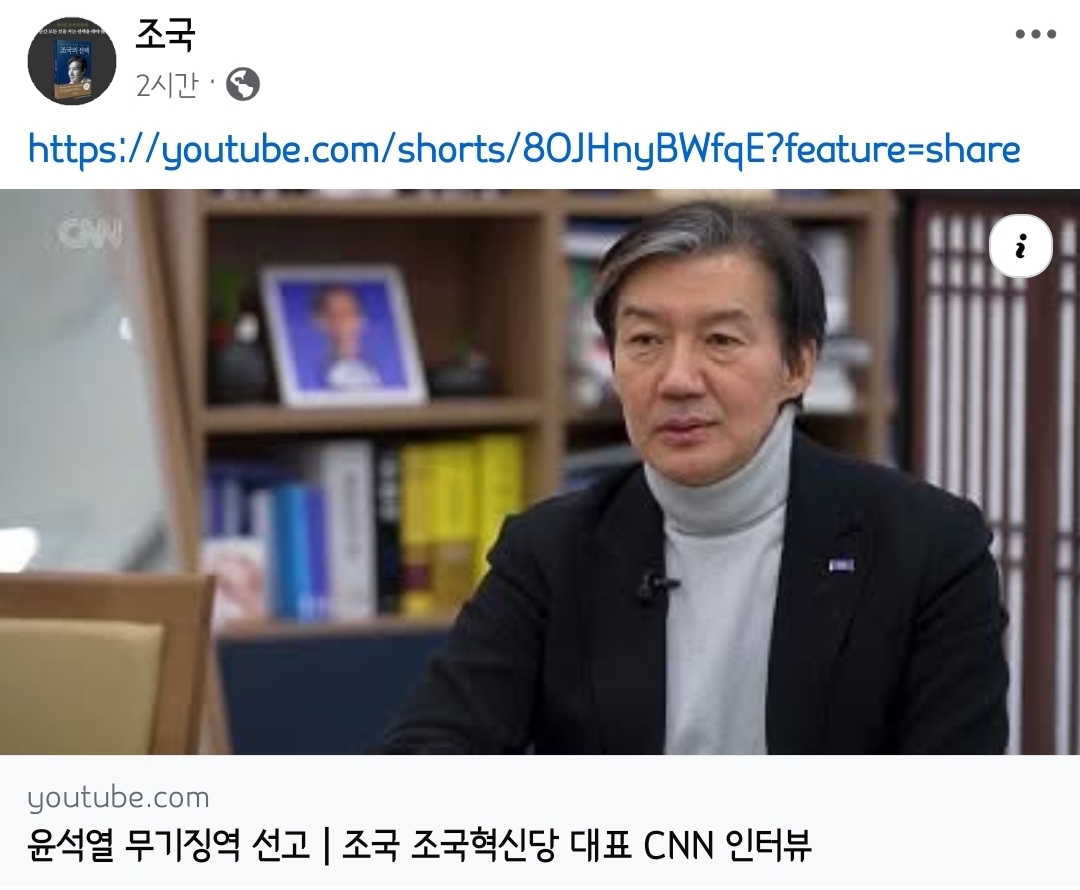This screenshot has height=890, width=1080.
Task: Tap the info 'i' icon on preview
Action: [x=1021, y=246]
